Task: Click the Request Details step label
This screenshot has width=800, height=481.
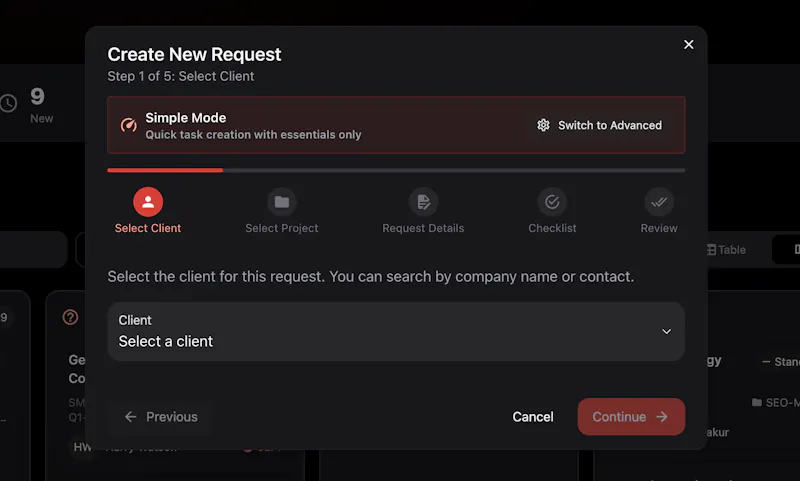Action: click(x=423, y=229)
